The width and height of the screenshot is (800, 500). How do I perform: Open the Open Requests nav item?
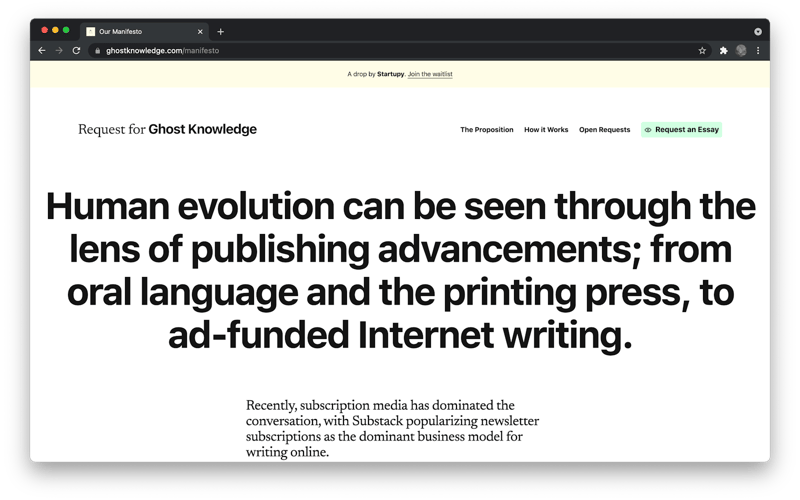(x=605, y=130)
